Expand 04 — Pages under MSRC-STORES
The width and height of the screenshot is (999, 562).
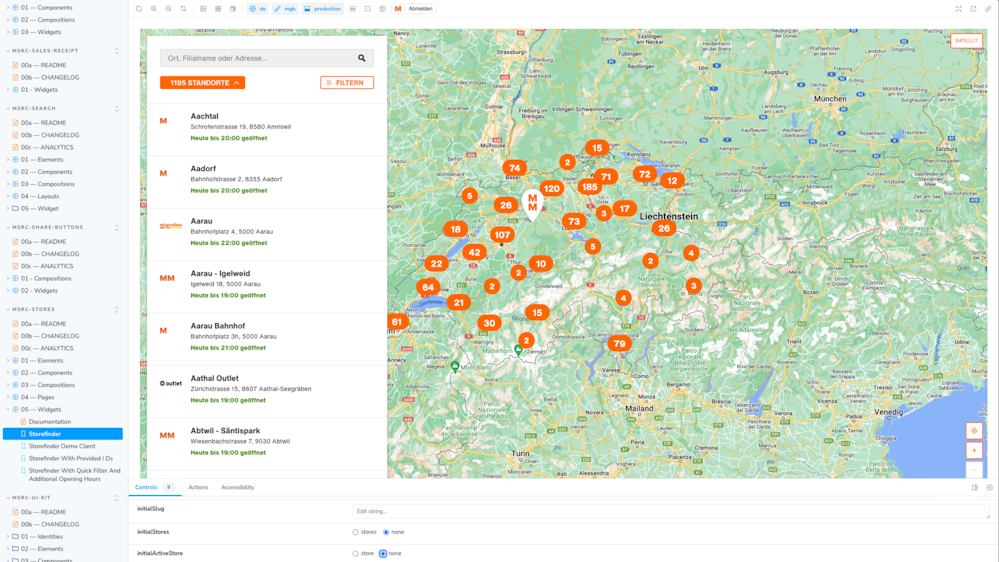coord(38,397)
